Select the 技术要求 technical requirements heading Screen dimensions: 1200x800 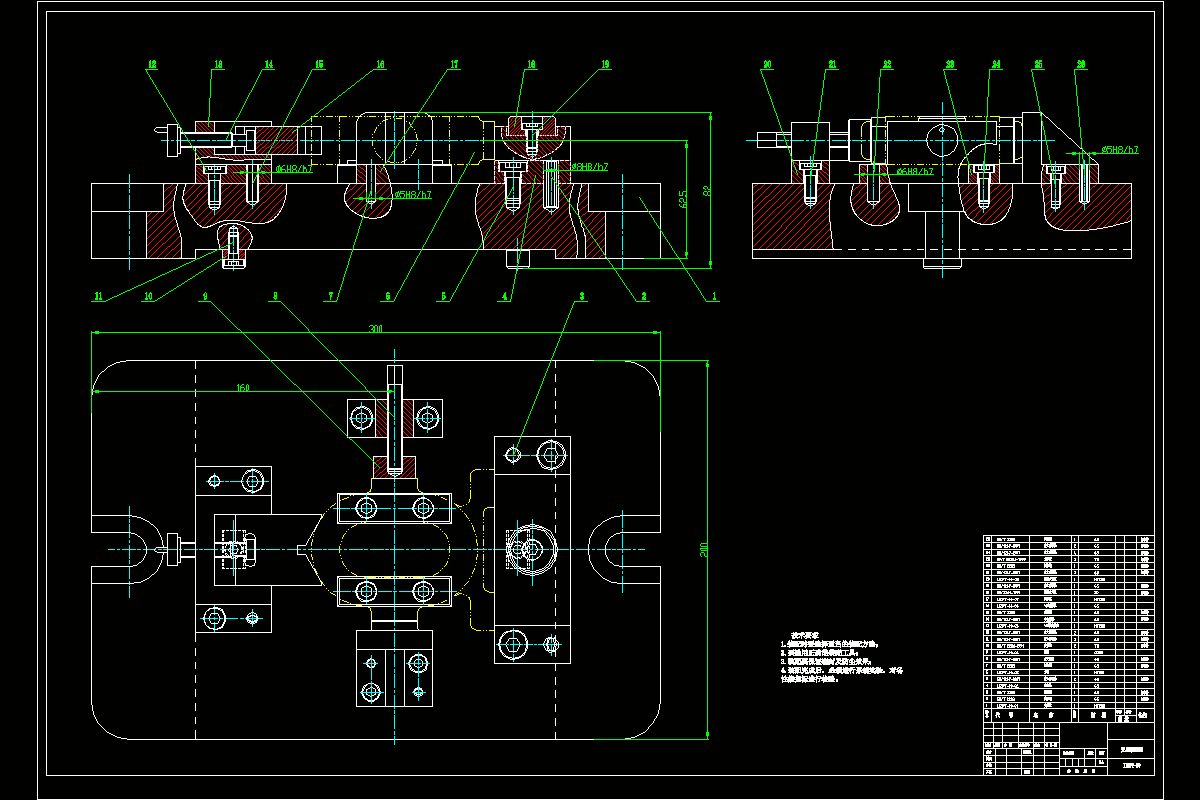point(807,635)
